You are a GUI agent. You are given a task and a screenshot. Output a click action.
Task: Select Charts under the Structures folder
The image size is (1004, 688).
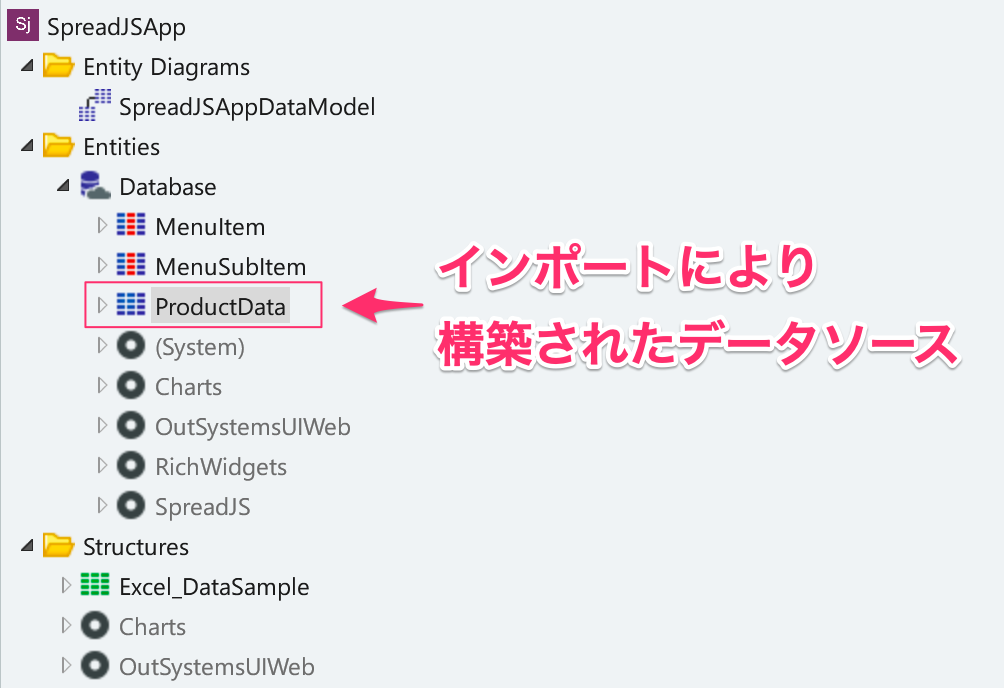pyautogui.click(x=152, y=627)
